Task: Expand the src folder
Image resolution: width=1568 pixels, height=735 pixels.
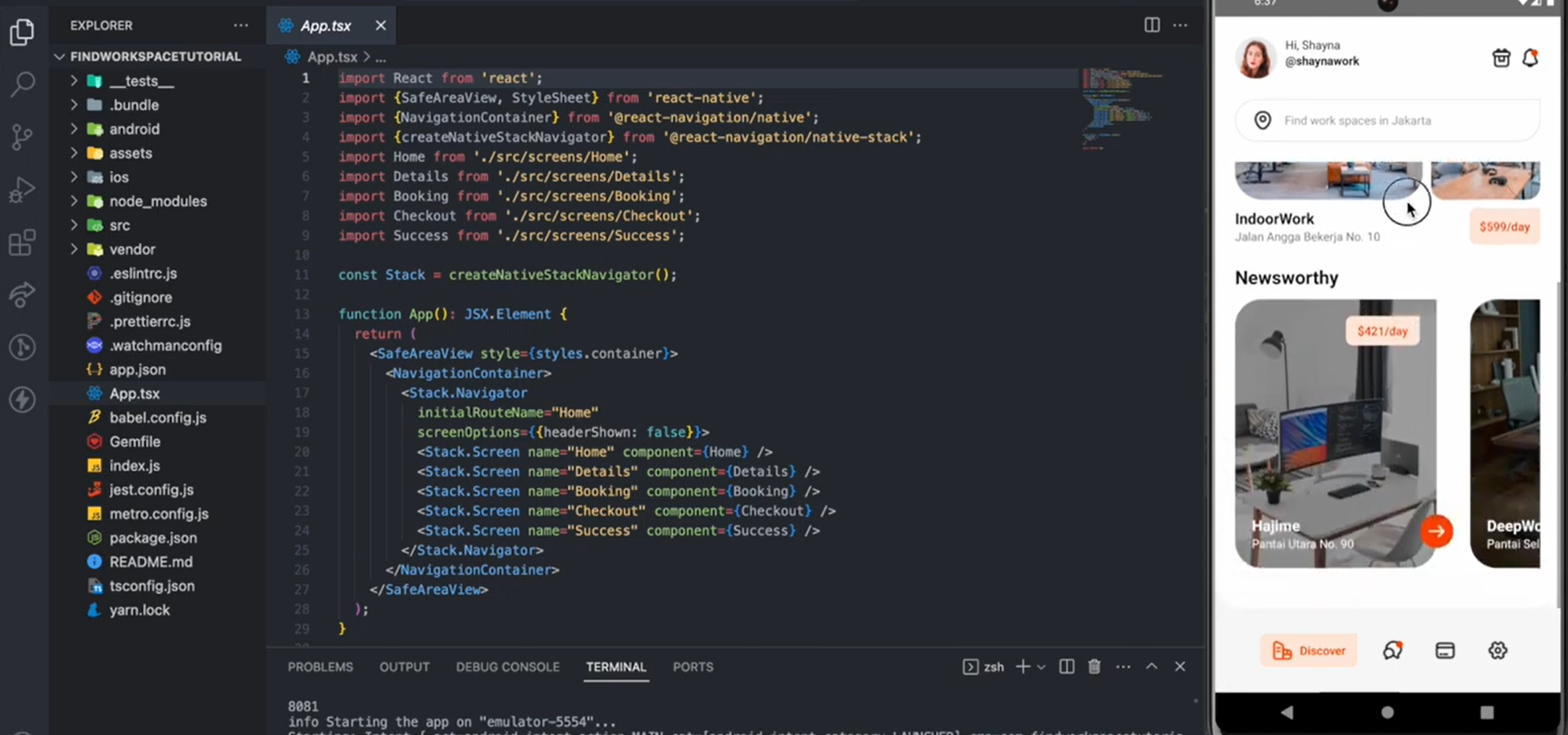Action: click(119, 225)
